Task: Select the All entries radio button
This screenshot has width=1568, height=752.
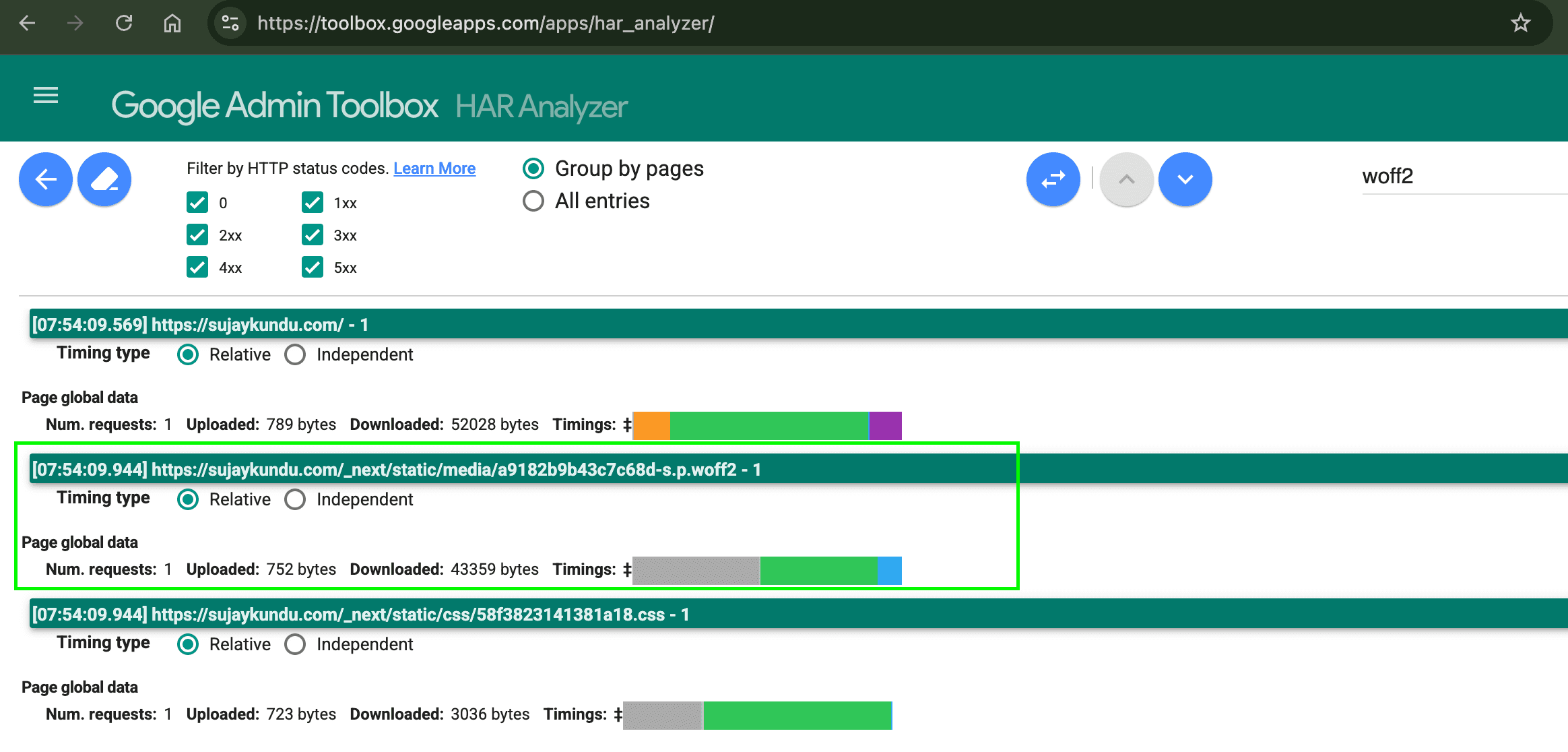Action: click(533, 200)
